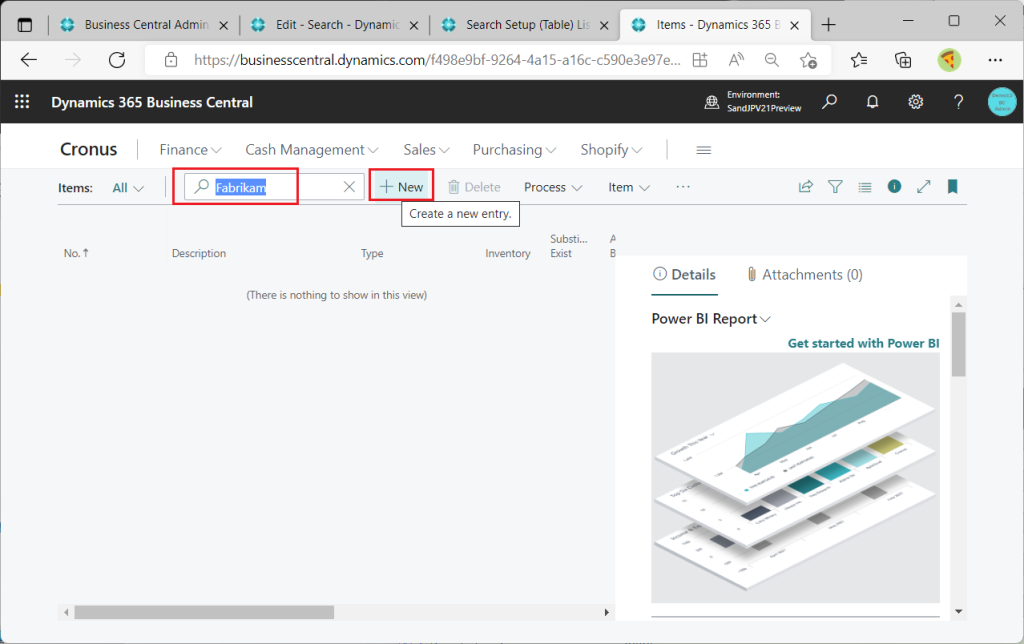Screen dimensions: 1024x644
Task: Open the notifications bell
Action: coord(872,102)
